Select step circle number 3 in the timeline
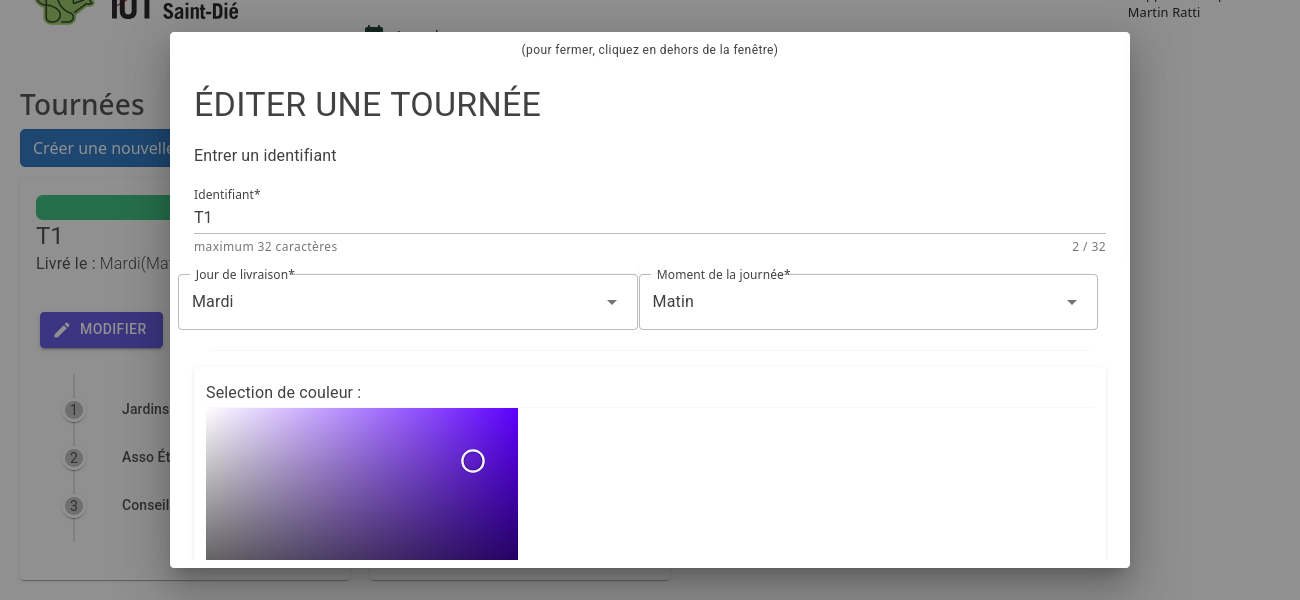Screen dimensions: 1300x600 point(73,506)
